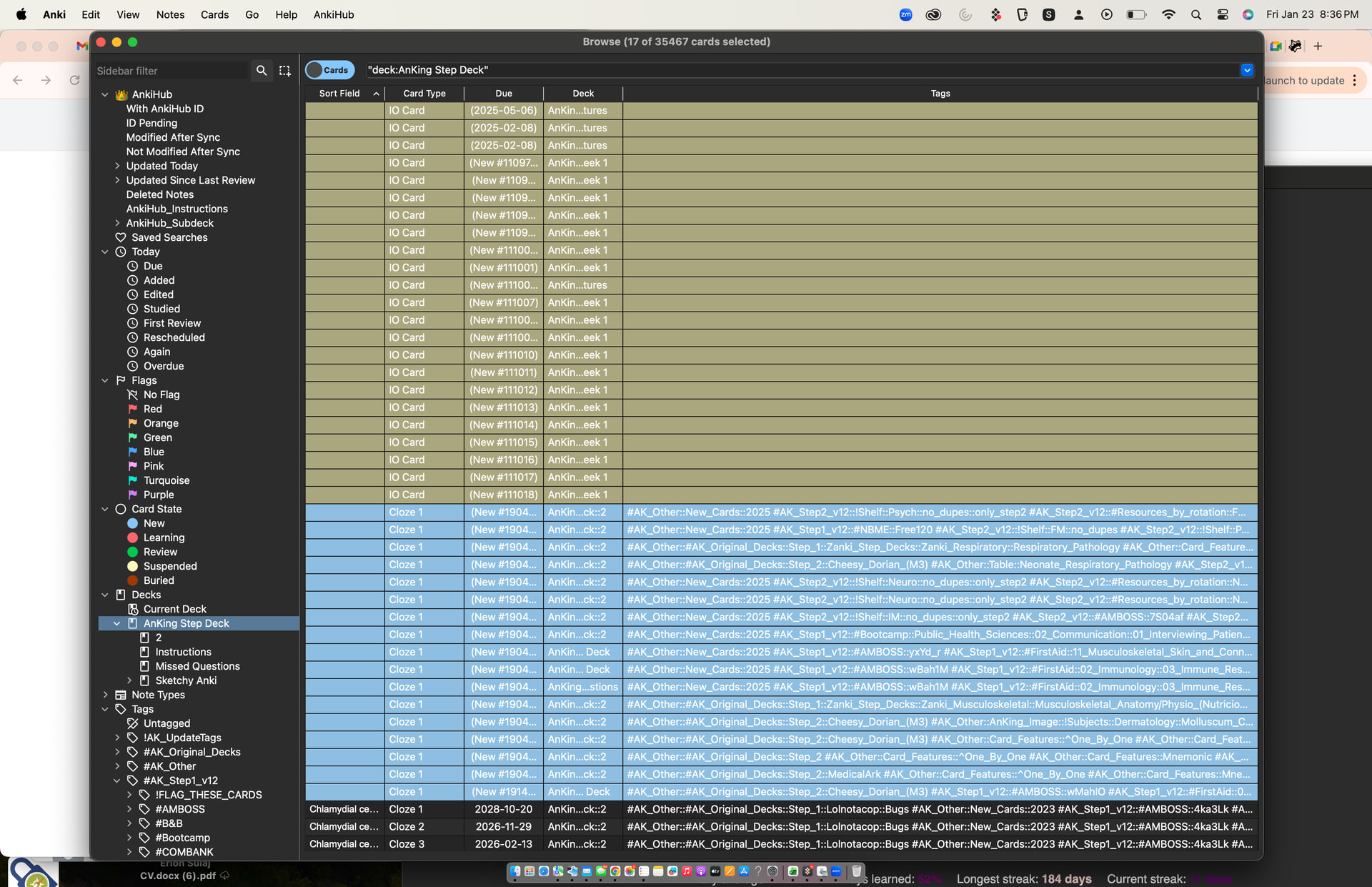This screenshot has width=1372, height=887.
Task: Click the Red flag filter
Action: (x=152, y=409)
